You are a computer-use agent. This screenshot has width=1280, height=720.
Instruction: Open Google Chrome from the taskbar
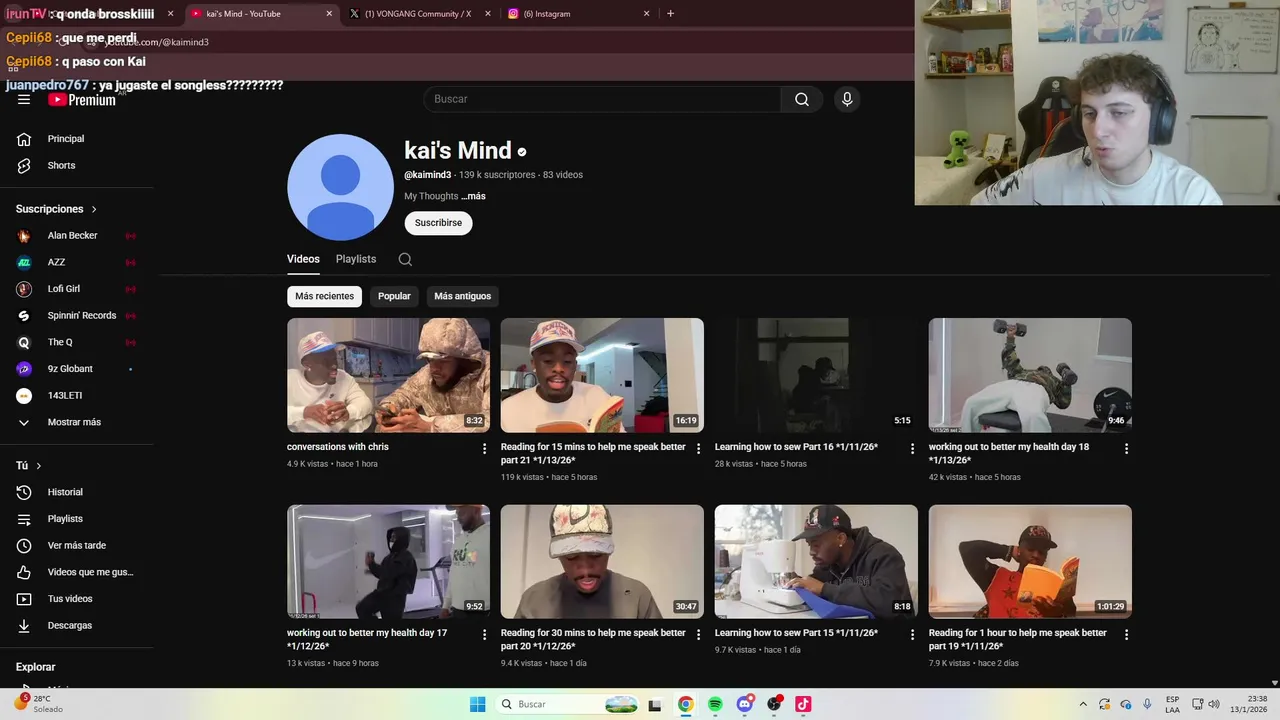686,704
